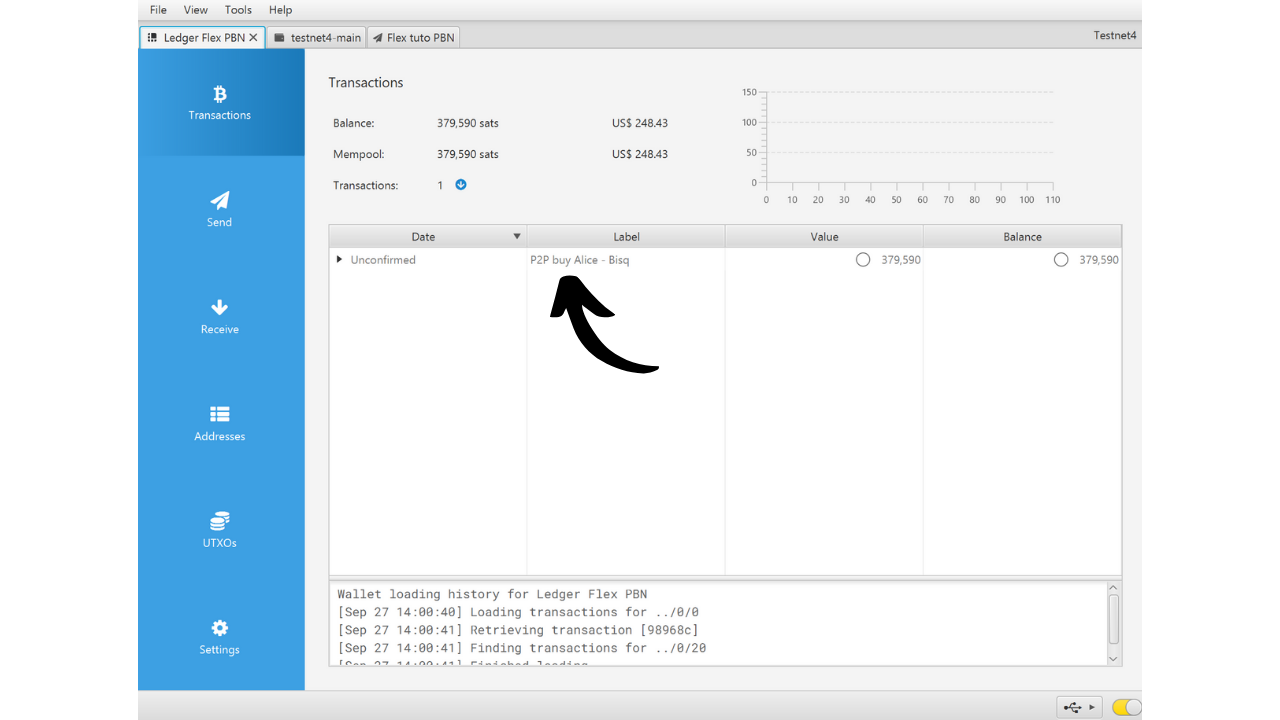The image size is (1280, 720).
Task: Click the Balance '379,590 sats' summary value
Action: click(468, 123)
